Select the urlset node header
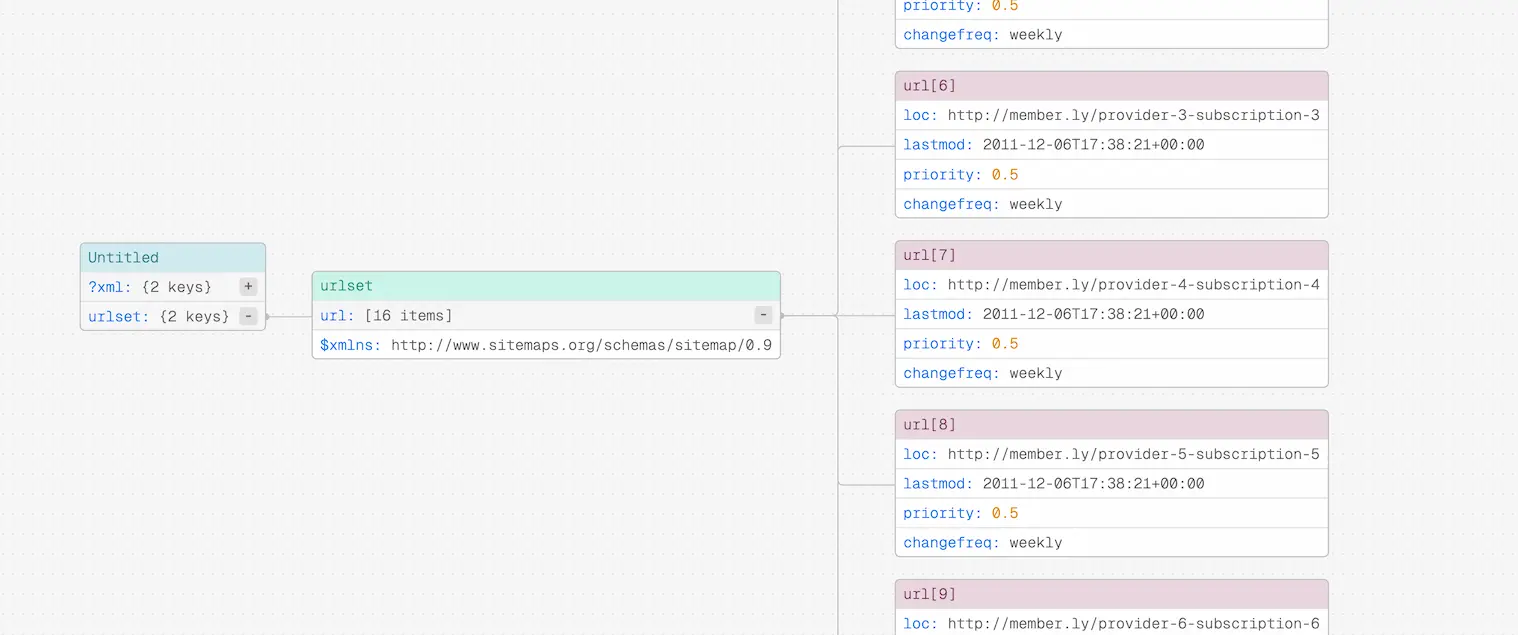This screenshot has height=635, width=1518. 546,286
